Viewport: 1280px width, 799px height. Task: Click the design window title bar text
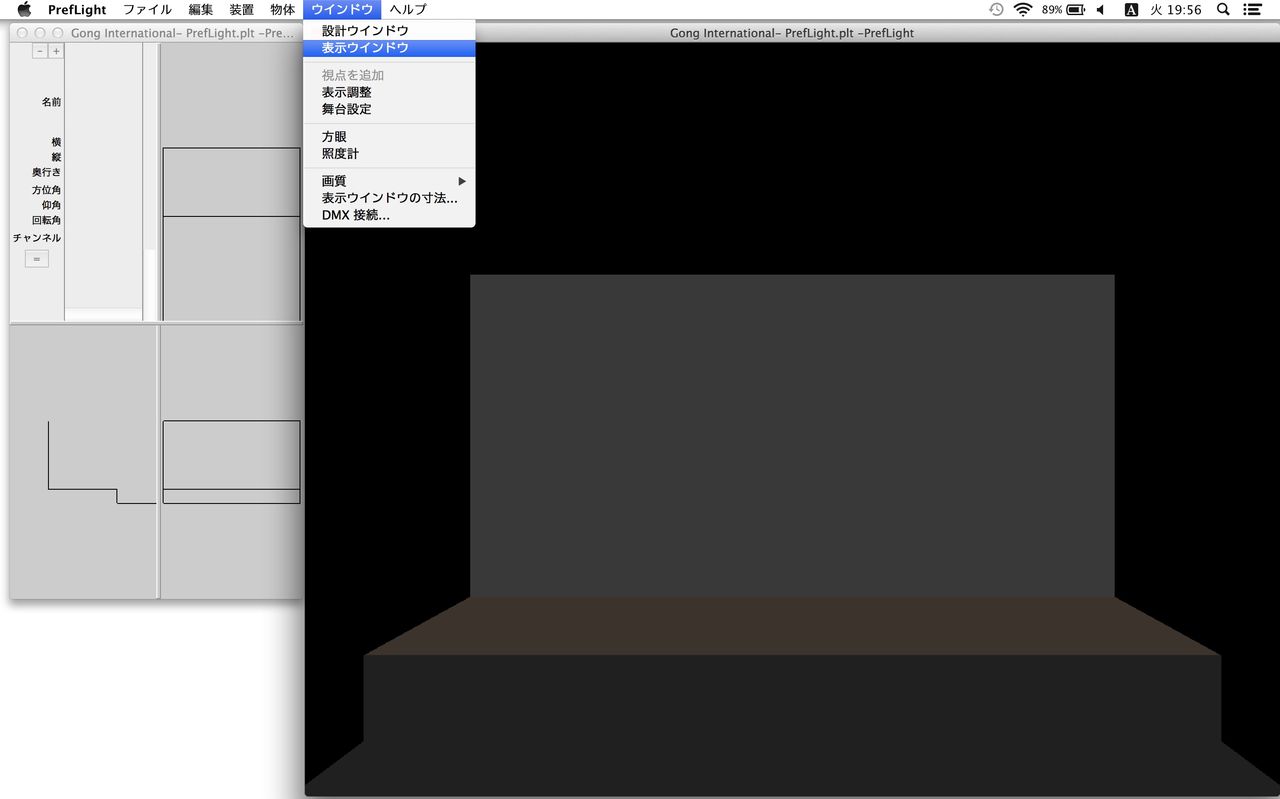click(182, 33)
